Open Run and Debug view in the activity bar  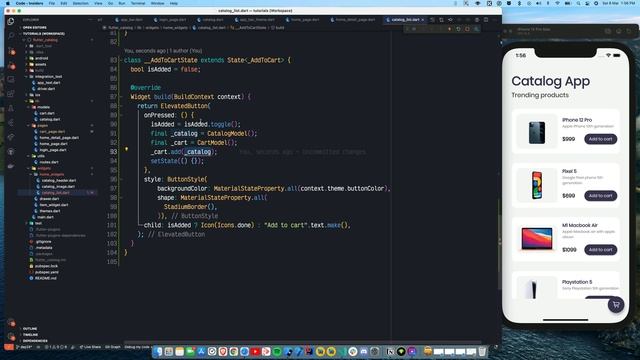11,65
